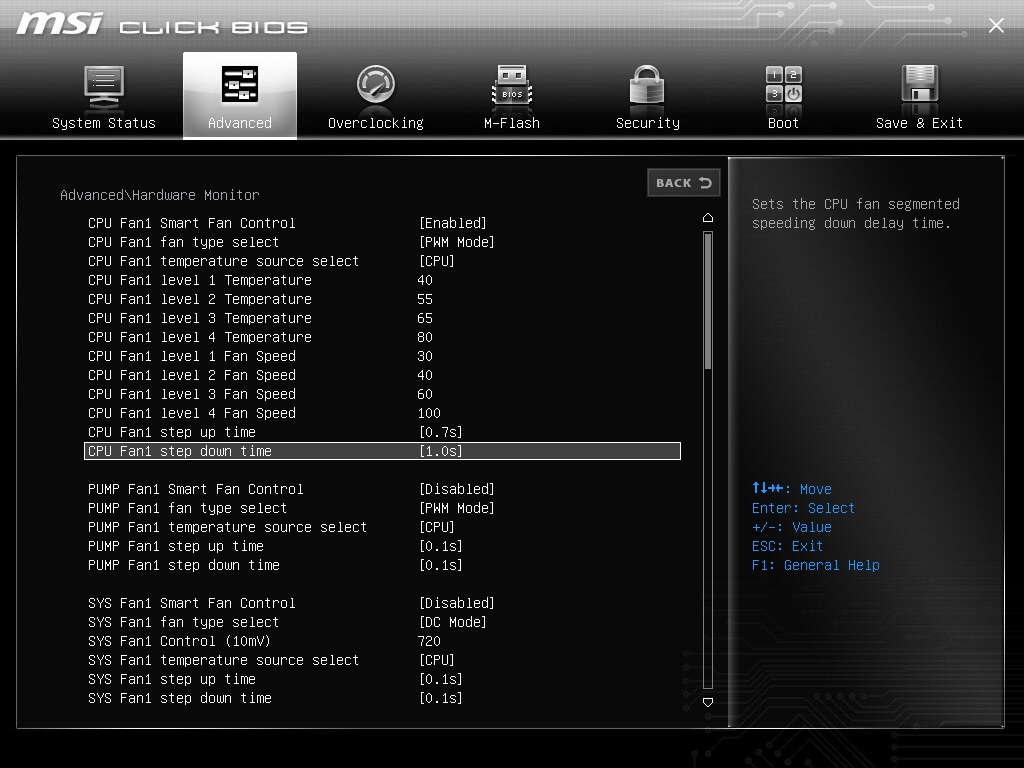Switch to the Save & Exit tab label
This screenshot has width=1024, height=768.
[920, 123]
